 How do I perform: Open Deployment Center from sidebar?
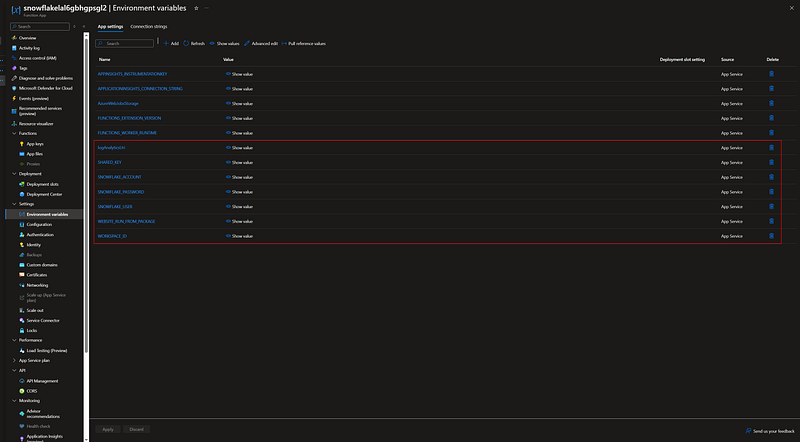[44, 194]
